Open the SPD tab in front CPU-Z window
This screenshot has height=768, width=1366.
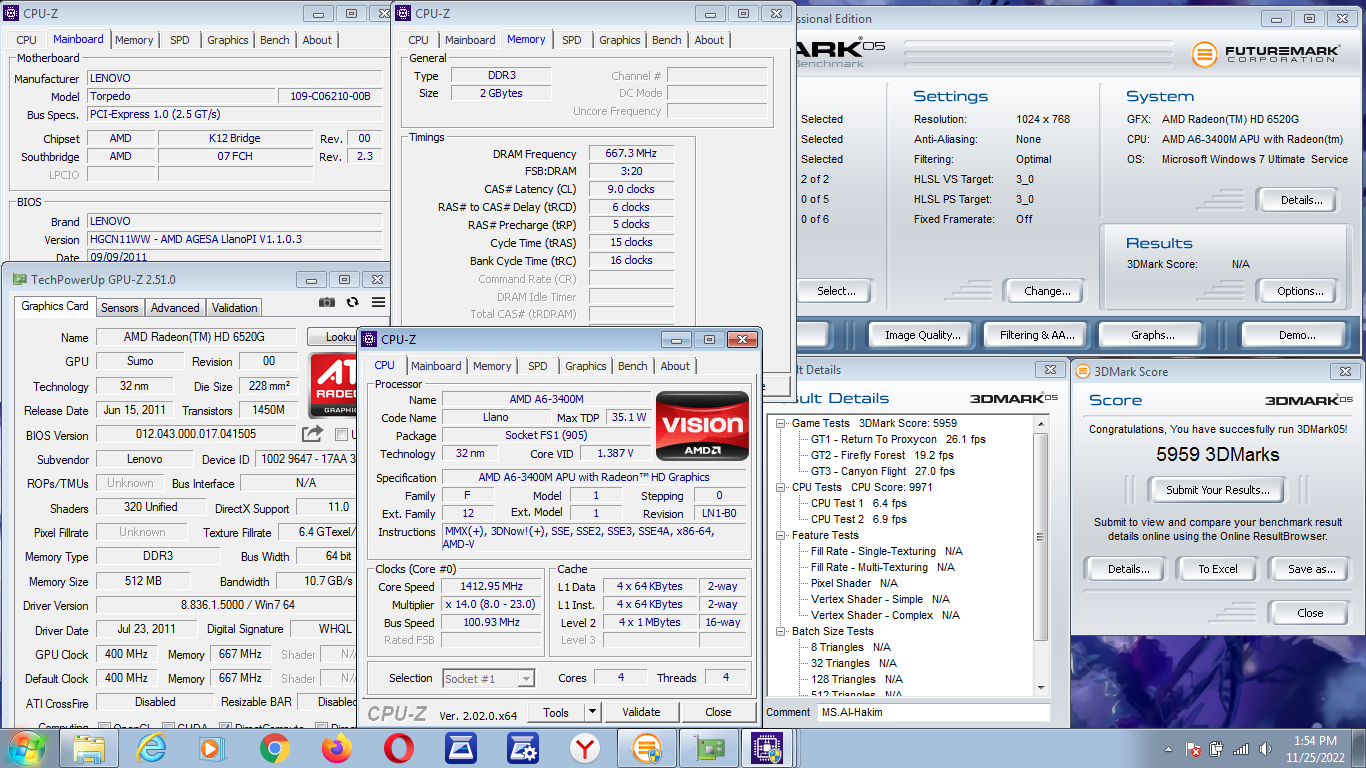(537, 366)
